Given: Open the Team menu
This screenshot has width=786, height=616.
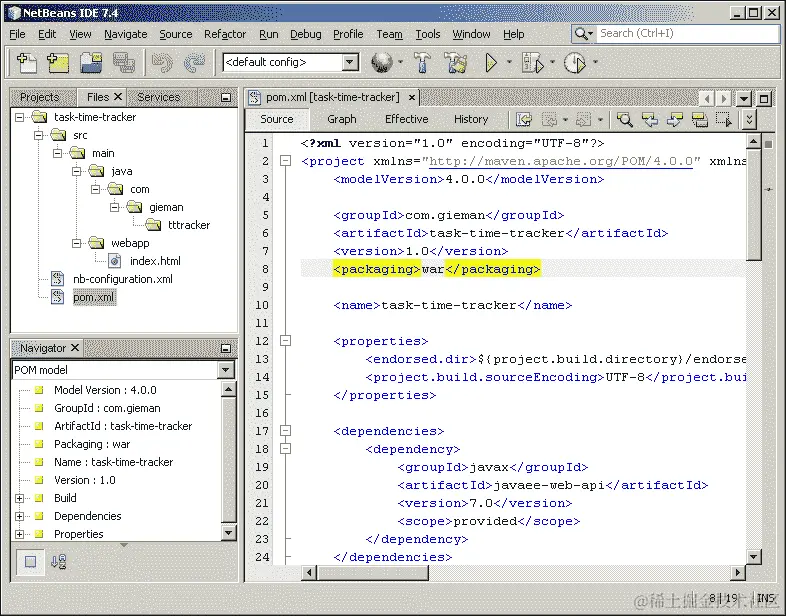Looking at the screenshot, I should 389,34.
